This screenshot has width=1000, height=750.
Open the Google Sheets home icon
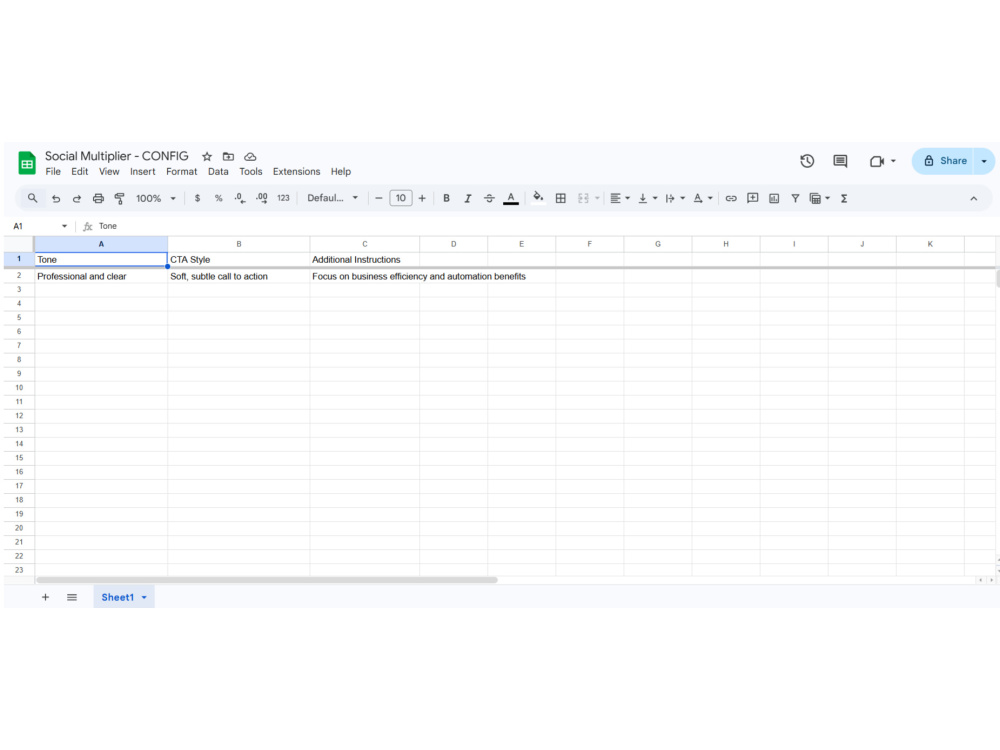tap(27, 163)
